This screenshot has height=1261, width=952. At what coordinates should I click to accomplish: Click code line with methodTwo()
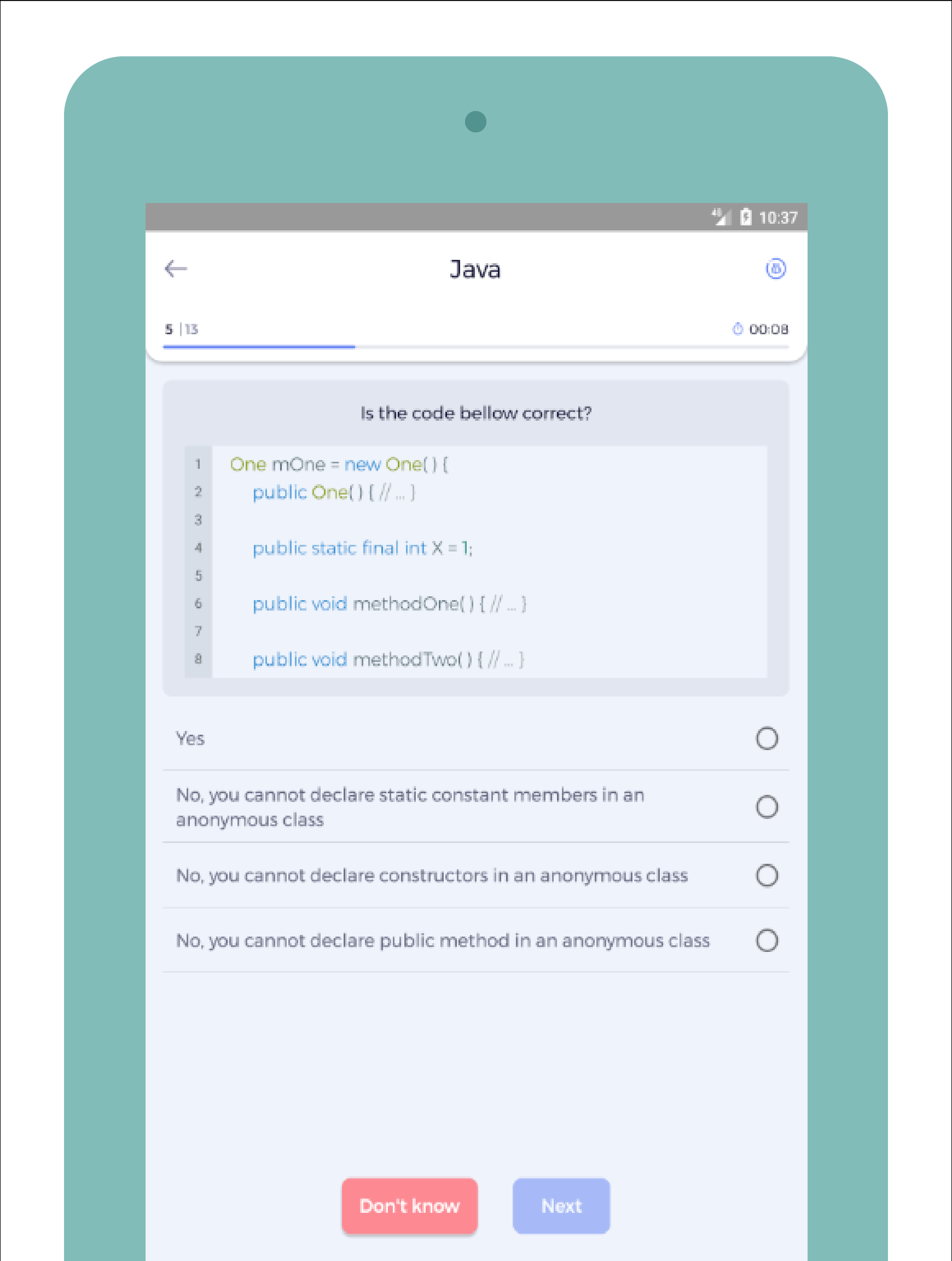click(388, 660)
